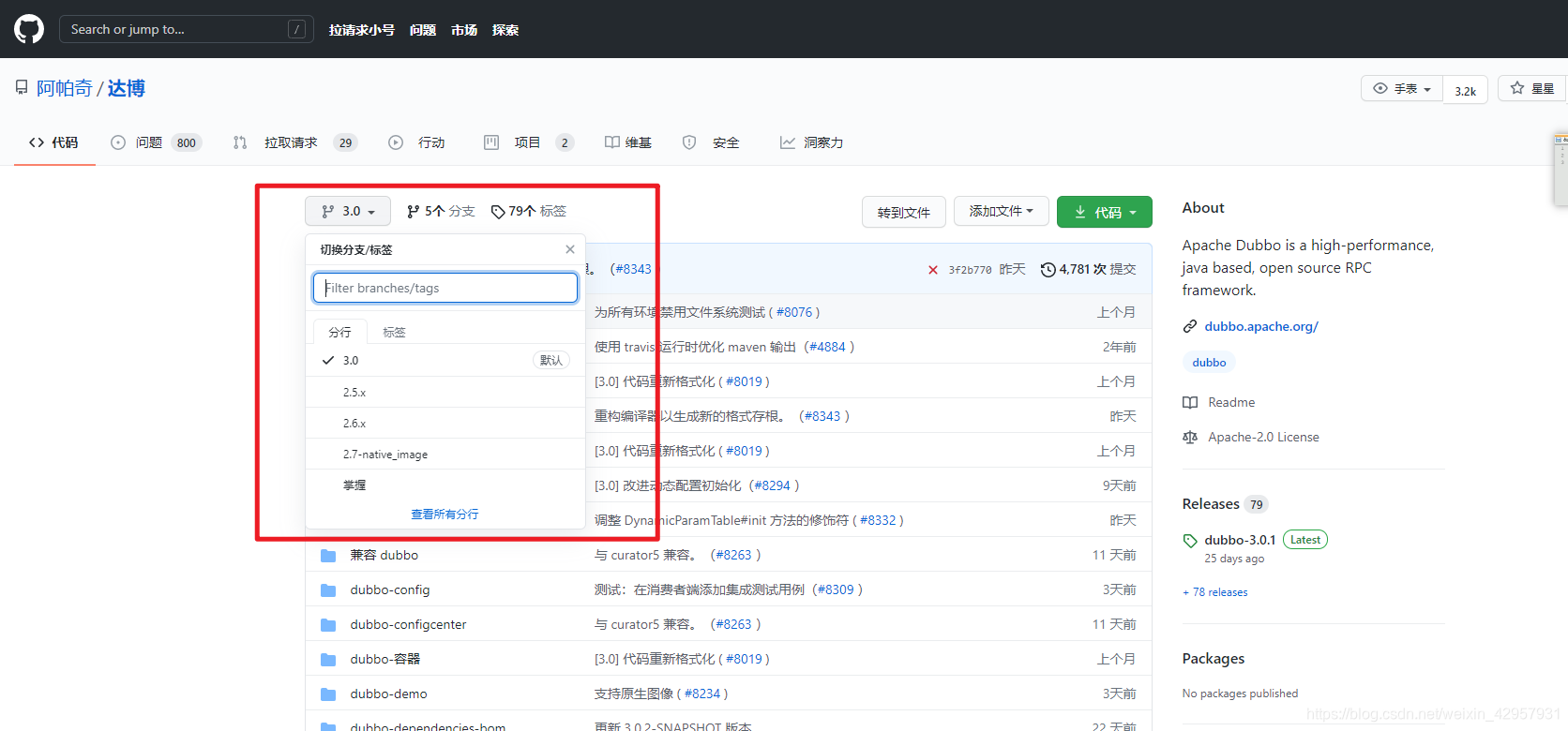Open the green 代码 download dropdown

tap(1105, 212)
